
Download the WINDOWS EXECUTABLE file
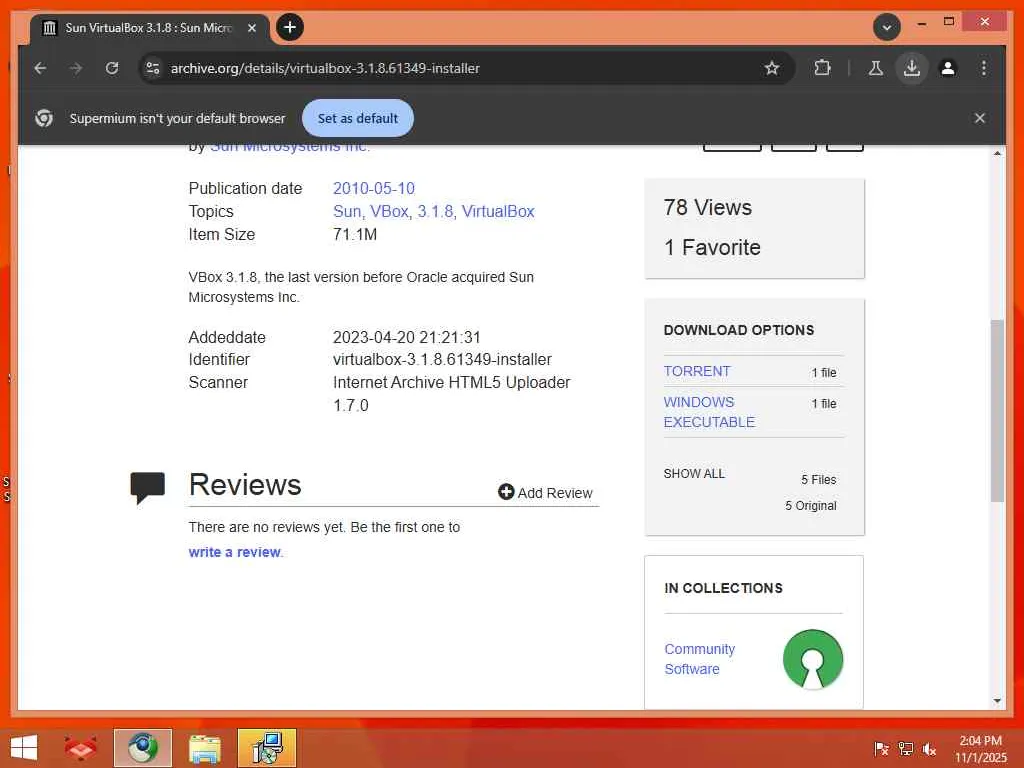(x=709, y=412)
